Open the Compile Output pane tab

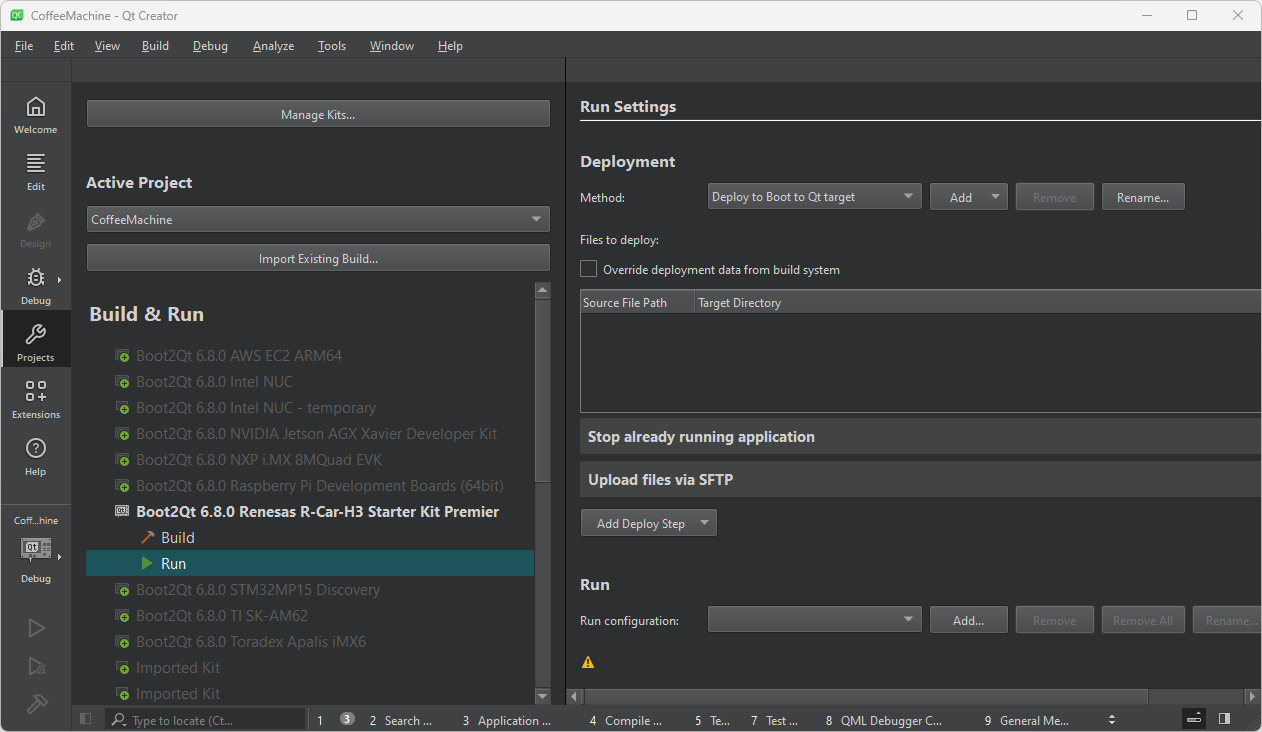(x=625, y=720)
